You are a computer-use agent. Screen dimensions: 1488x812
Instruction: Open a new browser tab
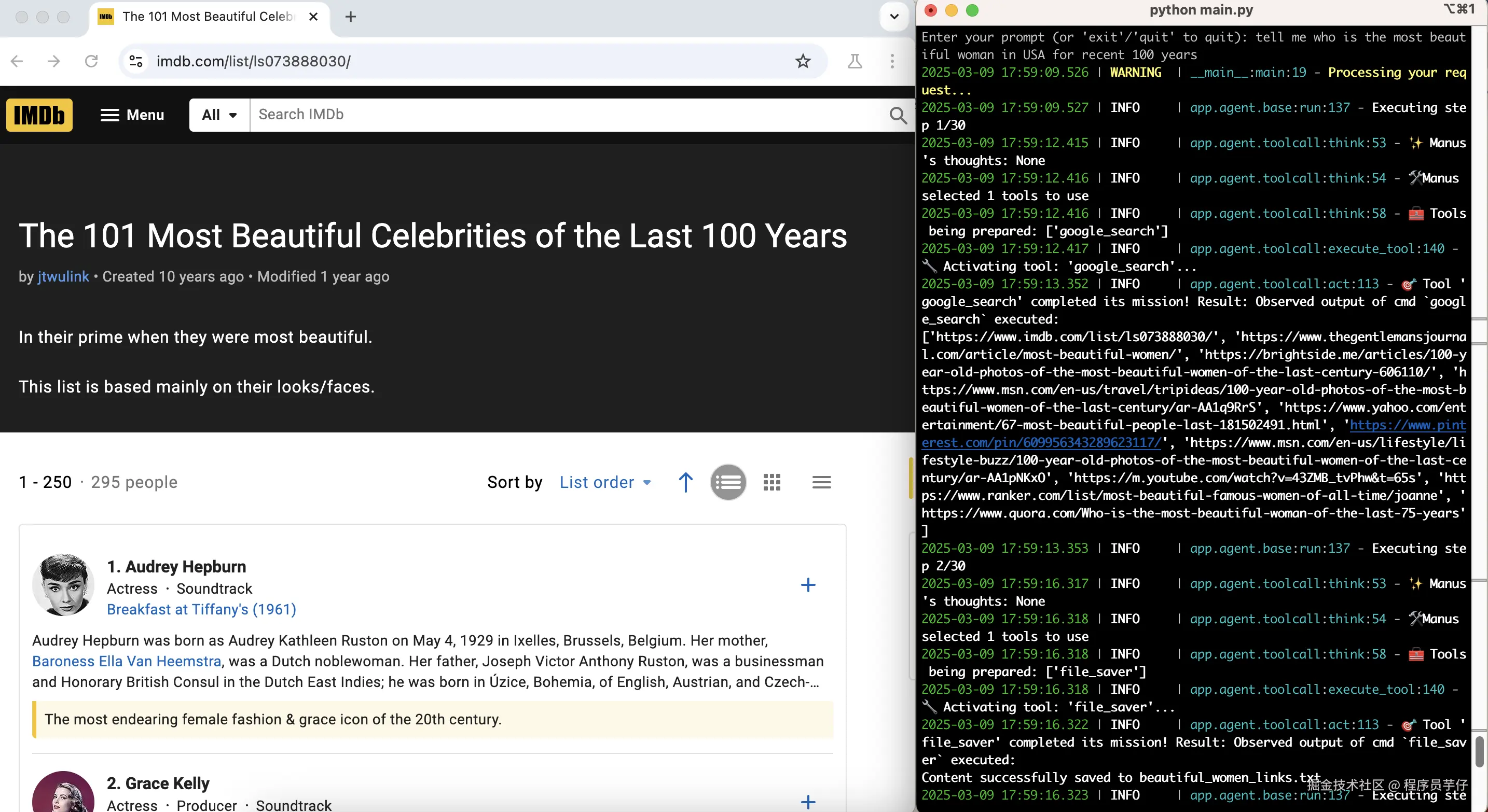click(x=351, y=17)
